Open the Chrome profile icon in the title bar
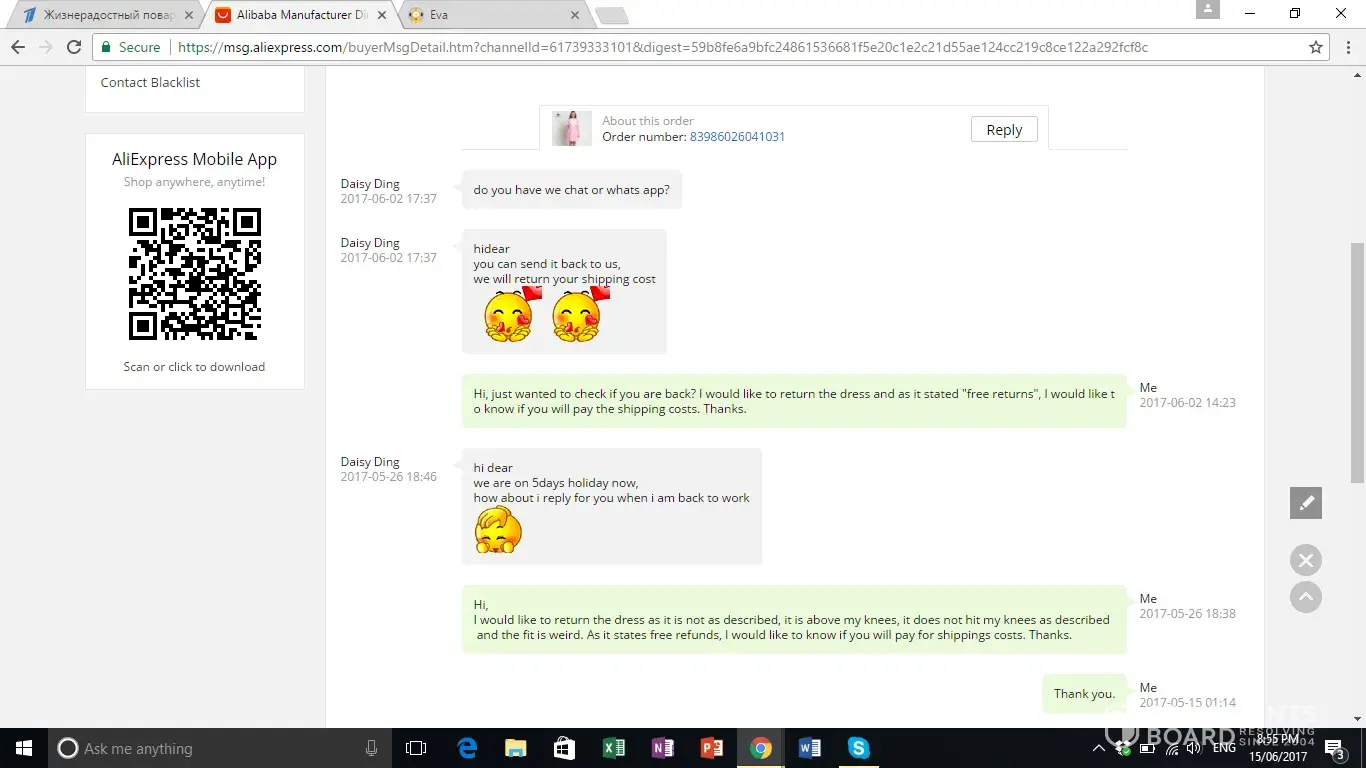The height and width of the screenshot is (768, 1366). [1208, 10]
